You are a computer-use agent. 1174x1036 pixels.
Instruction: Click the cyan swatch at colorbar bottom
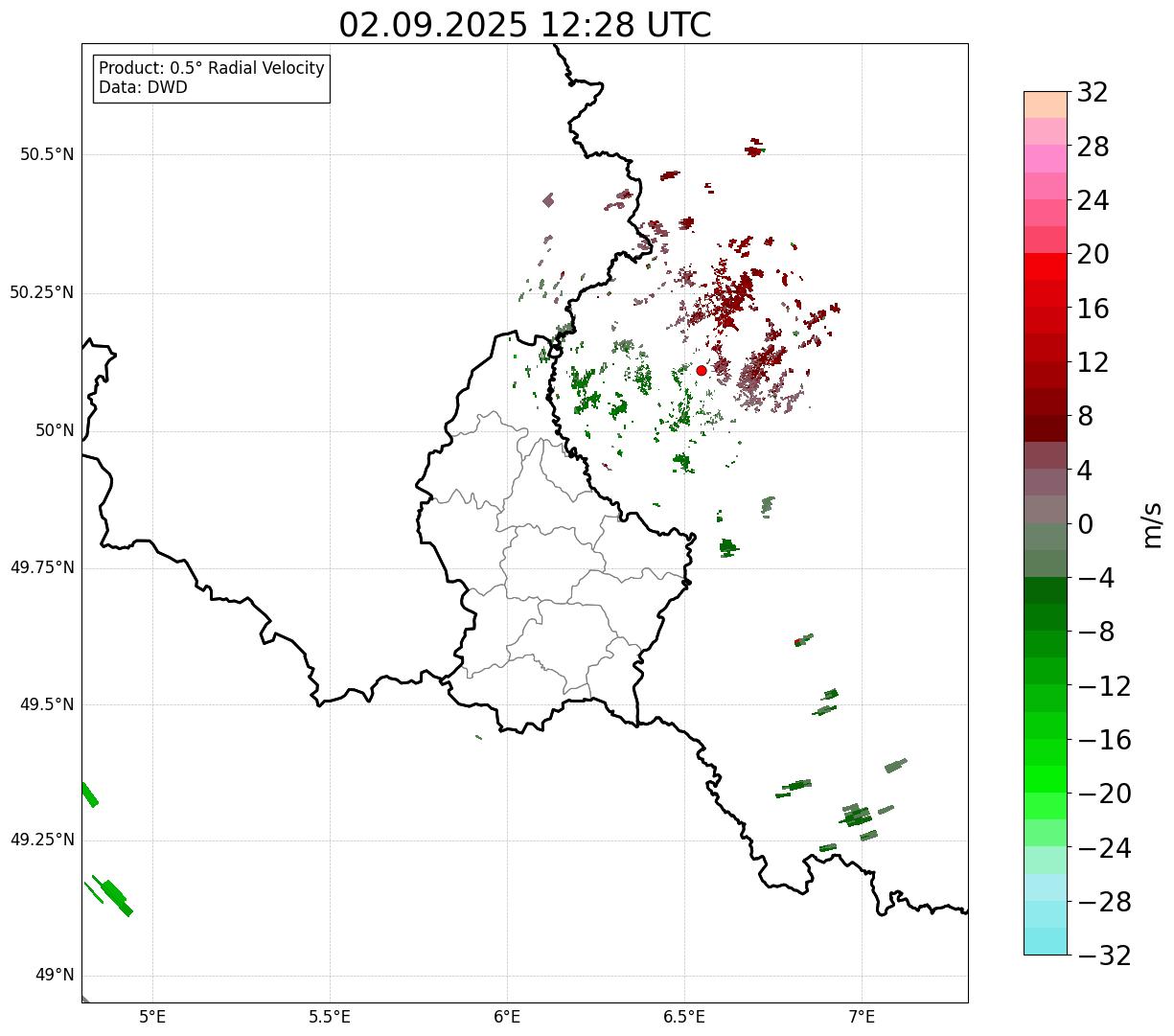[x=1046, y=941]
